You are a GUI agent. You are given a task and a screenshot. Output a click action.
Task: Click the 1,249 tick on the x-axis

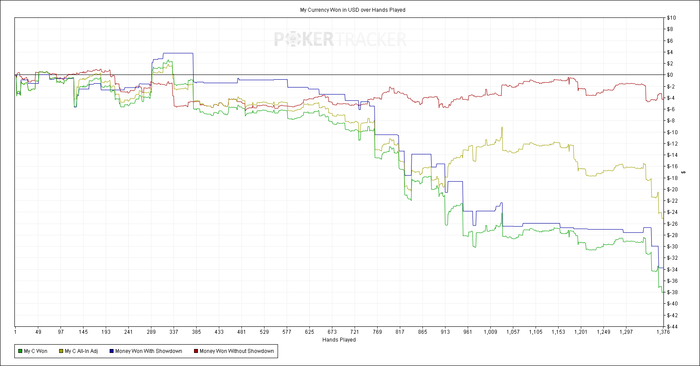tap(604, 332)
